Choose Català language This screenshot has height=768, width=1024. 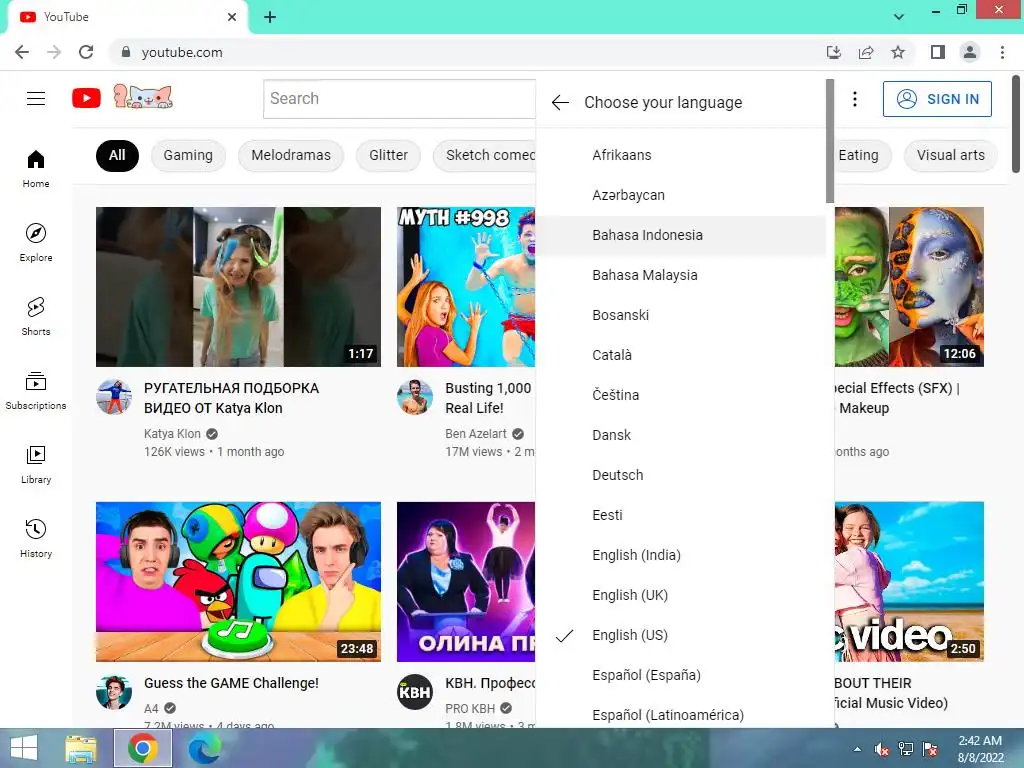tap(681, 355)
